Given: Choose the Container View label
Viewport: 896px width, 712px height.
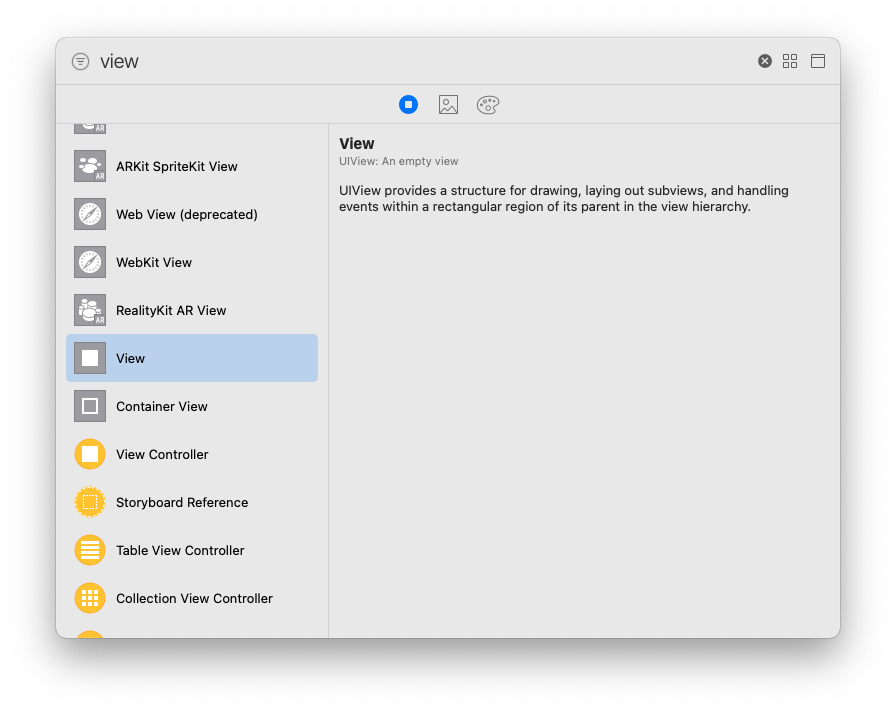Looking at the screenshot, I should (x=162, y=406).
